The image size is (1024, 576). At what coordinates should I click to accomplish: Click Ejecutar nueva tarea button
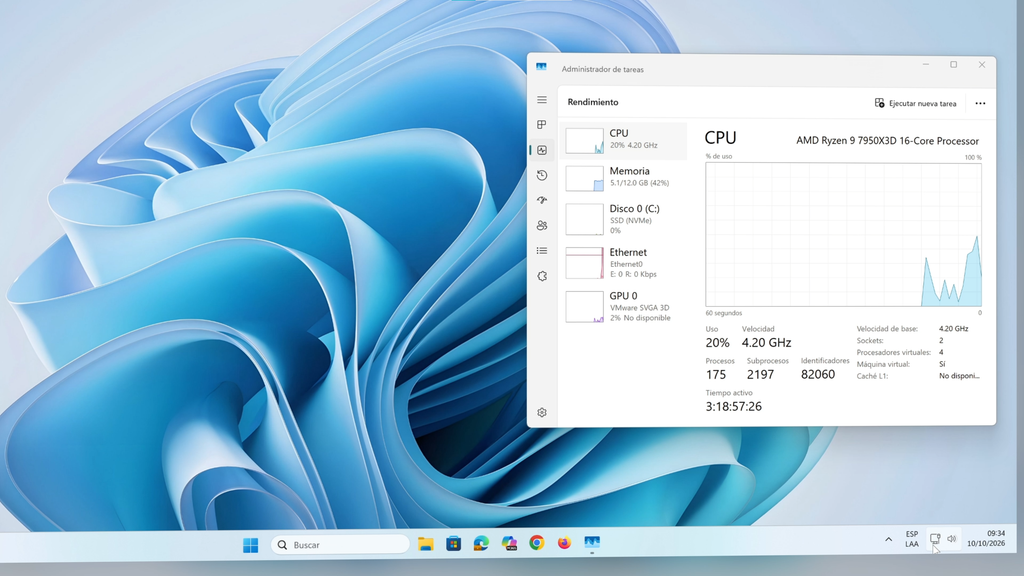coord(916,103)
